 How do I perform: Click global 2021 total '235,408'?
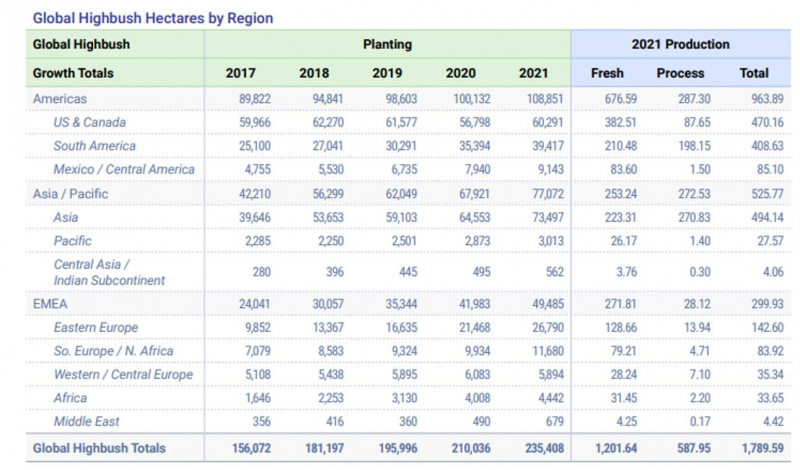click(544, 448)
